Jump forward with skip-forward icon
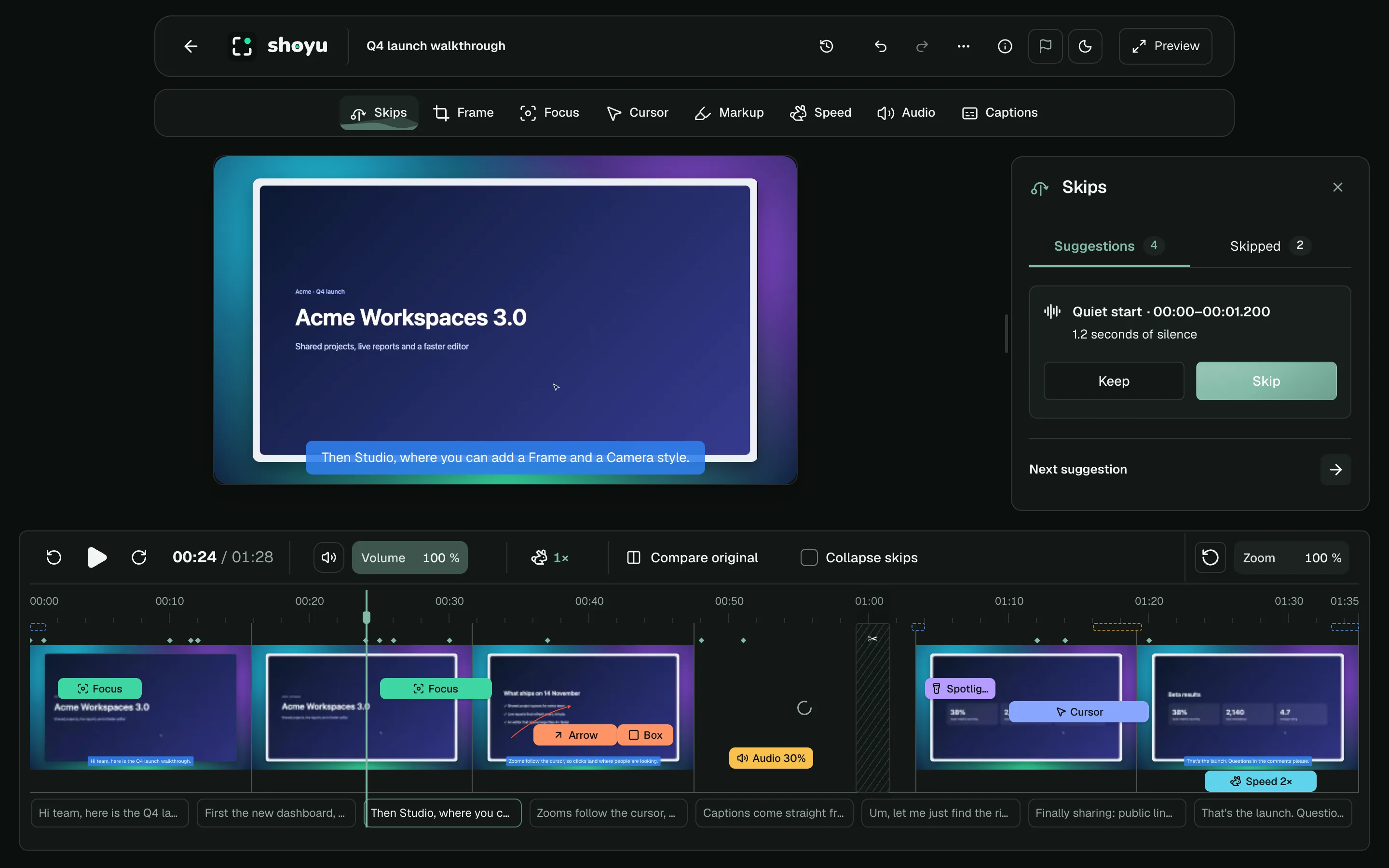 tap(139, 557)
